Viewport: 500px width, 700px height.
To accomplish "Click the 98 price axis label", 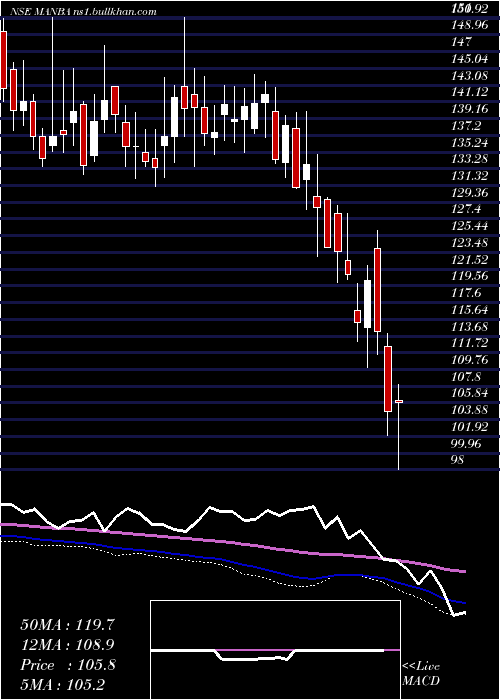I will [458, 460].
